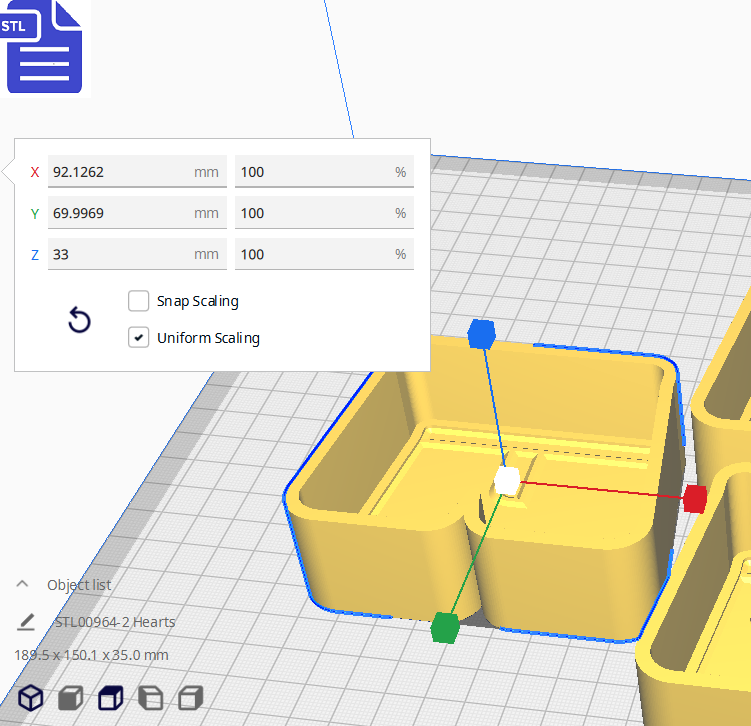
Task: Select the front view camera icon
Action: click(70, 697)
